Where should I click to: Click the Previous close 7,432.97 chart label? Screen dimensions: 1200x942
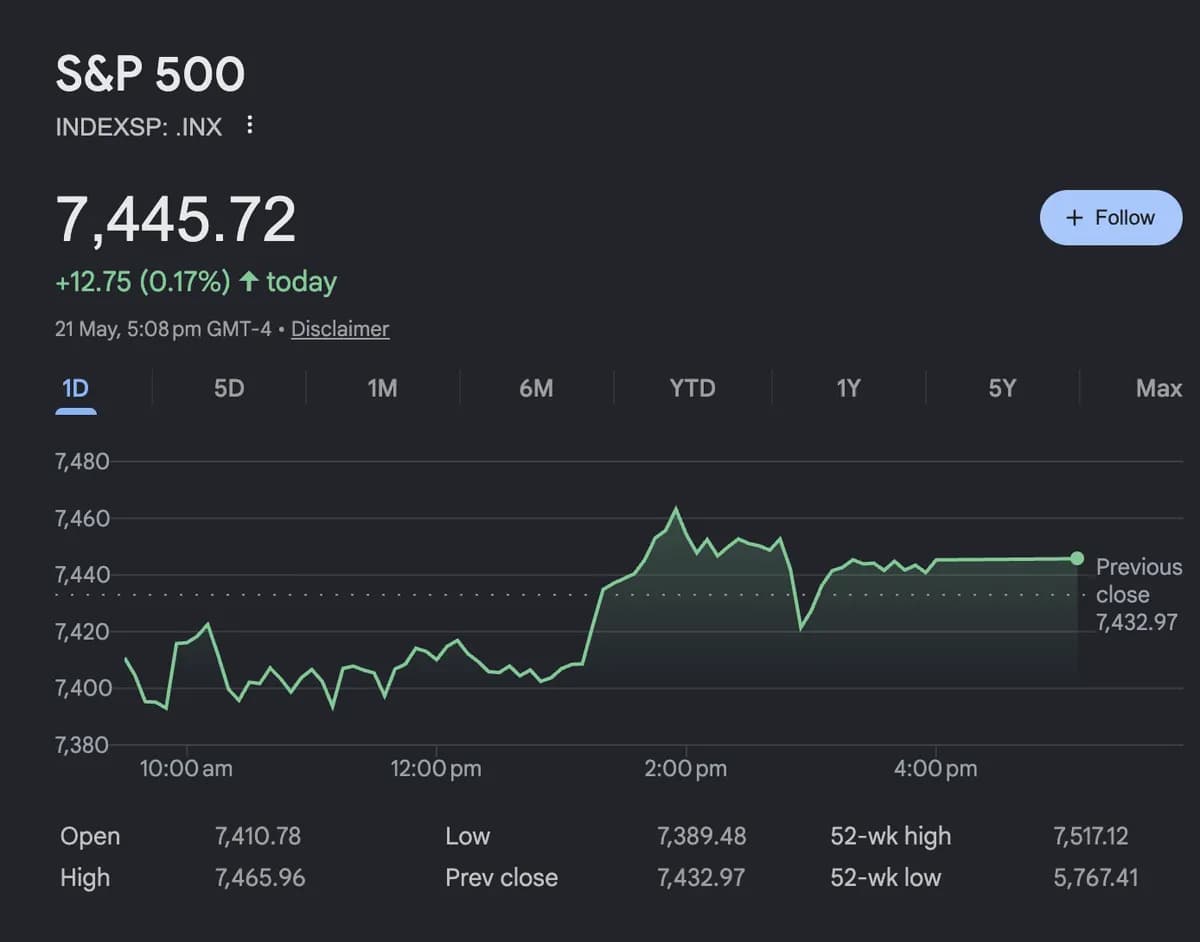(1138, 594)
